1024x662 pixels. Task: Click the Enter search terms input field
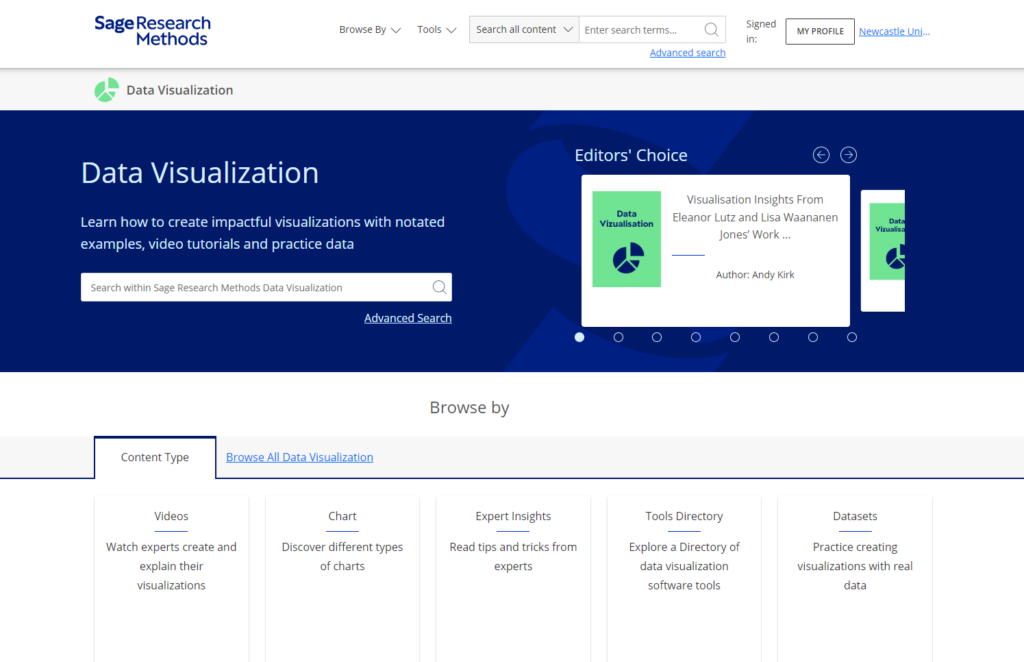tap(640, 30)
